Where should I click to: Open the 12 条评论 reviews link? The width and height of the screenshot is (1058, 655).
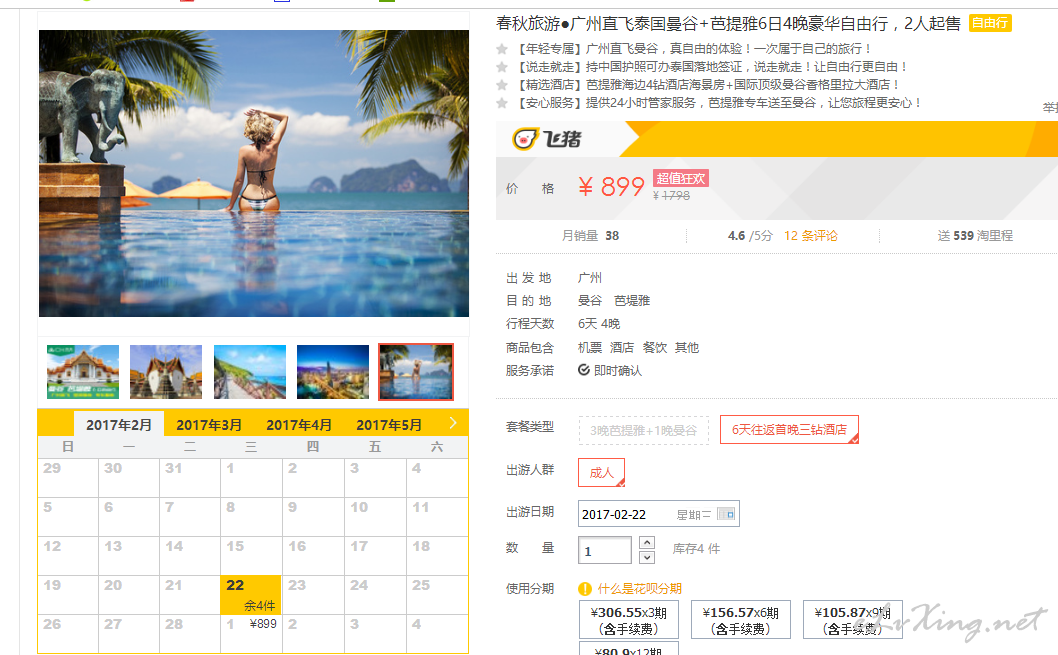pos(810,235)
